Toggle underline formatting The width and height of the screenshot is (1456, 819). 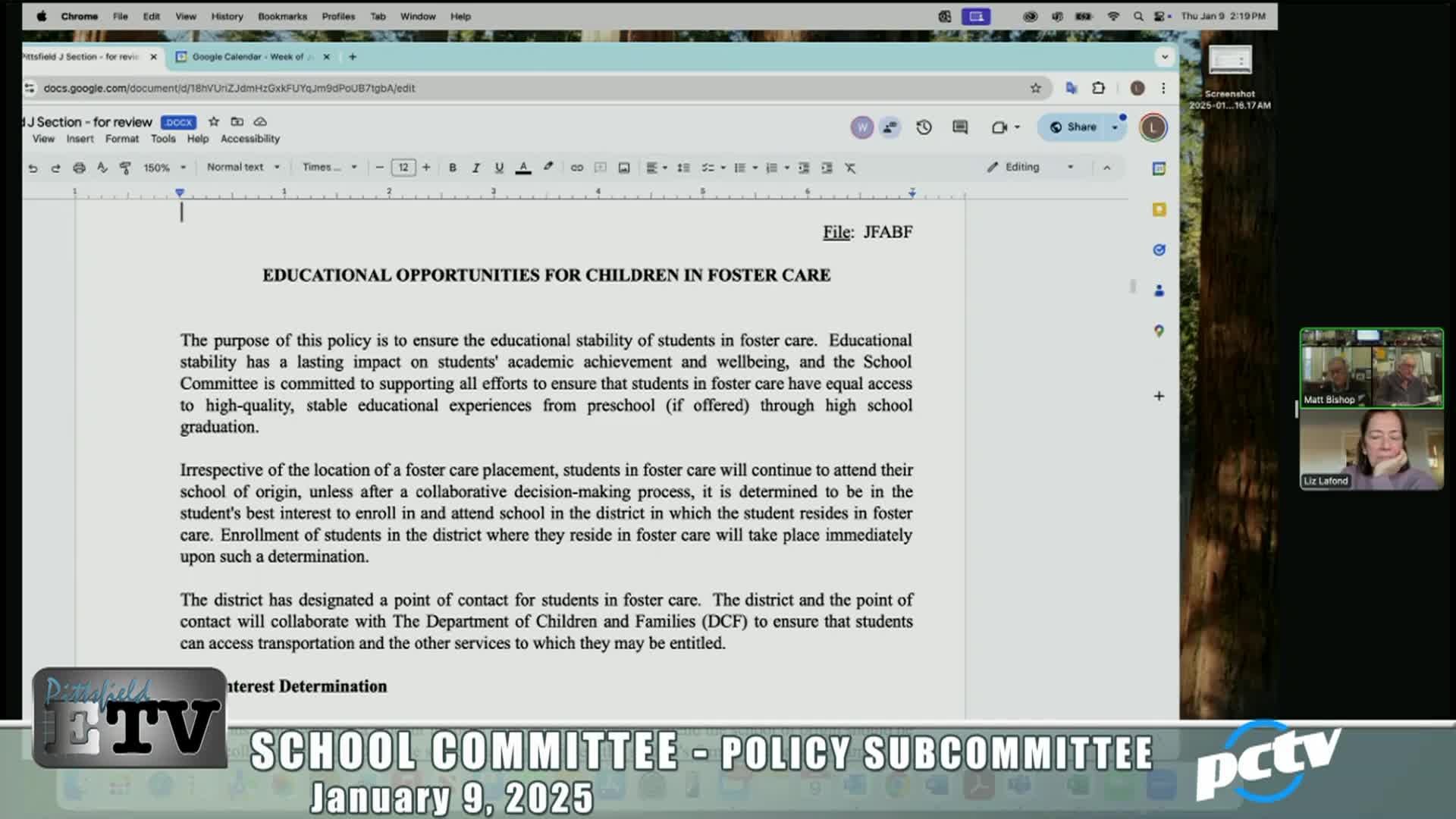[x=499, y=168]
